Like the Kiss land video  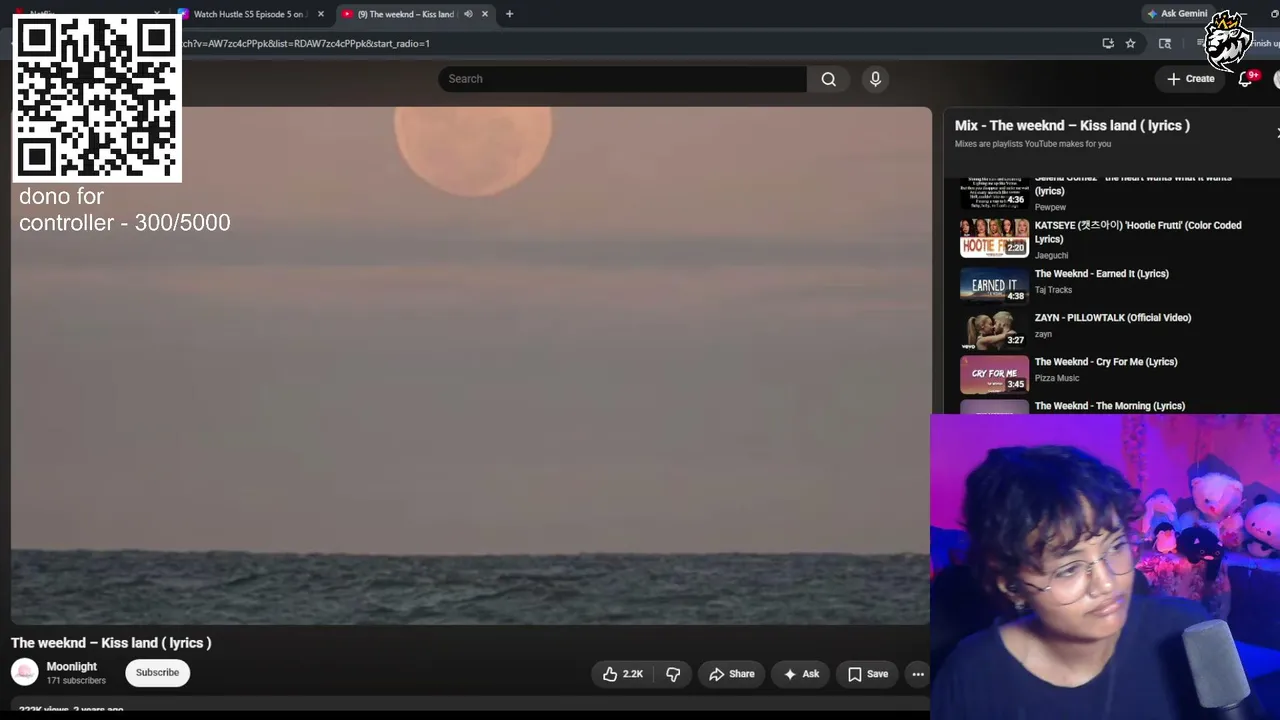pyautogui.click(x=622, y=674)
